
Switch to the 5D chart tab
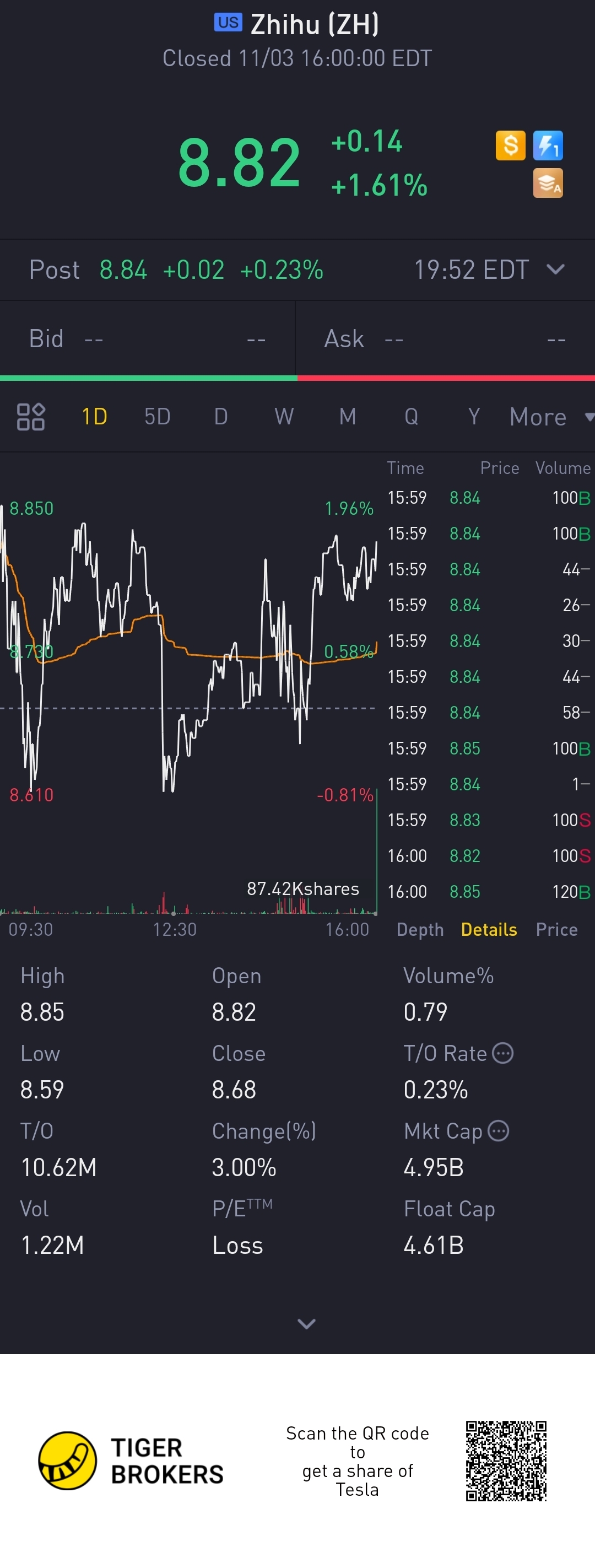(x=157, y=417)
